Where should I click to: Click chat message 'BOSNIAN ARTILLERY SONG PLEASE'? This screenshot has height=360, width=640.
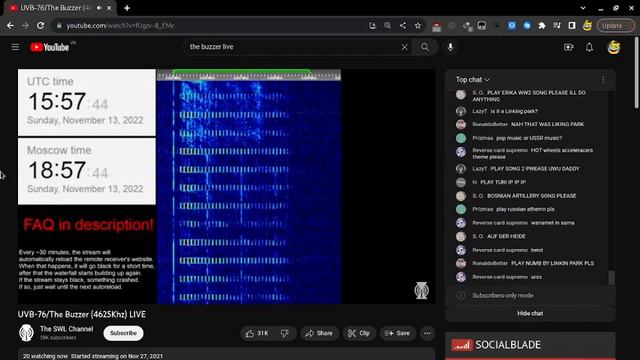click(531, 196)
